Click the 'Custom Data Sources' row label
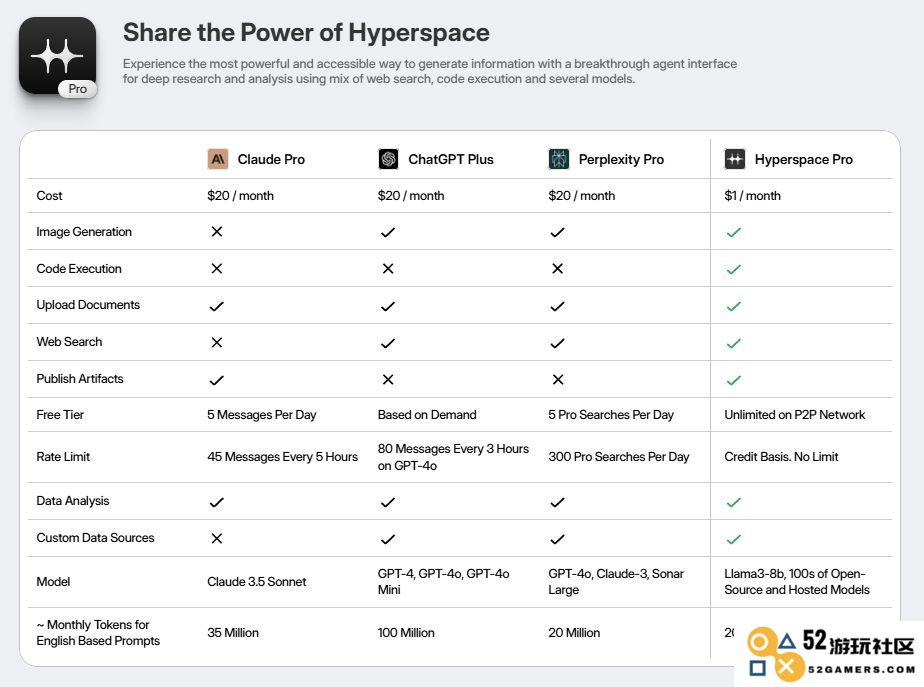 pyautogui.click(x=95, y=538)
